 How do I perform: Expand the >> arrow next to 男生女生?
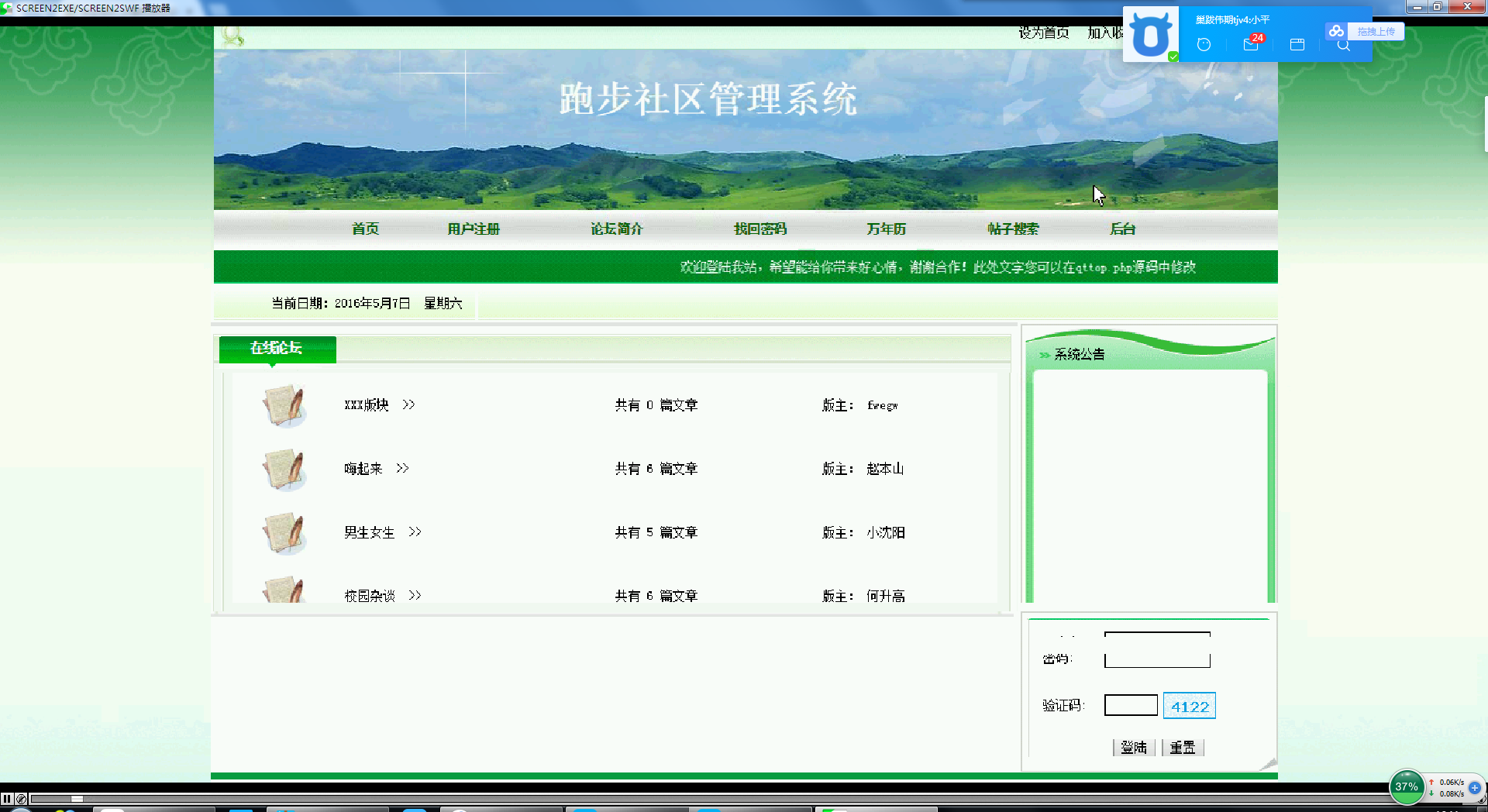tap(415, 532)
